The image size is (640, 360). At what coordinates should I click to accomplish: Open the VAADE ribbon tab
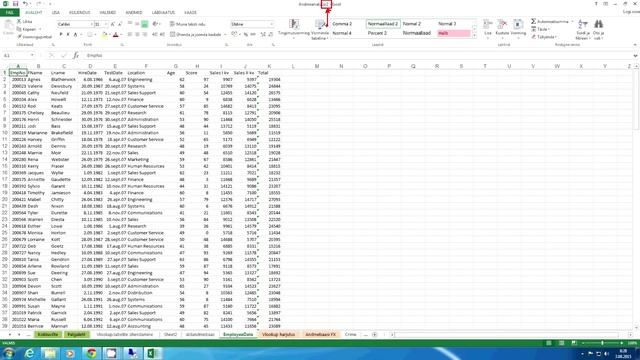190,13
